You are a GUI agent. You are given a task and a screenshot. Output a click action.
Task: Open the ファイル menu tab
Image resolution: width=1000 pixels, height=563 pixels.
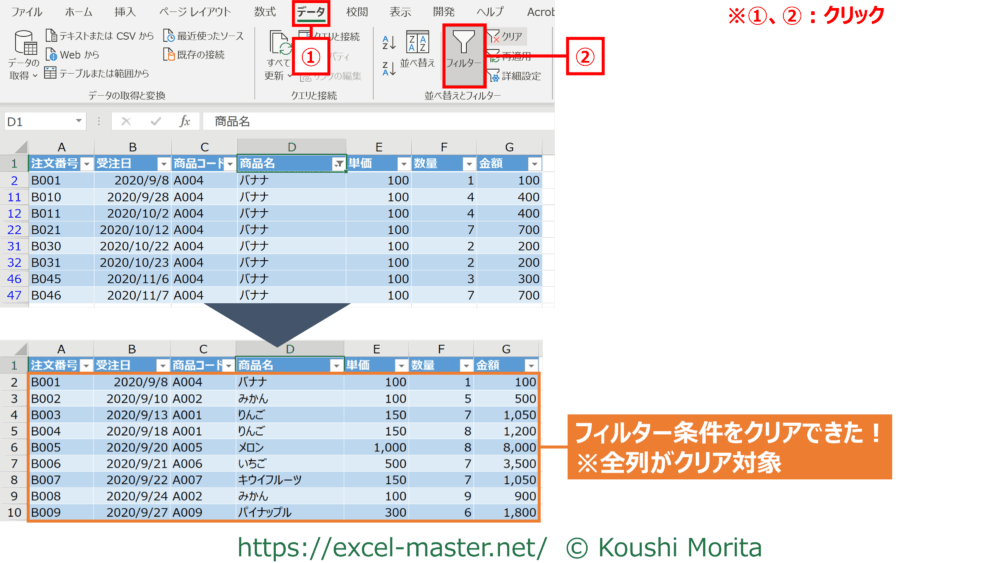pos(26,12)
